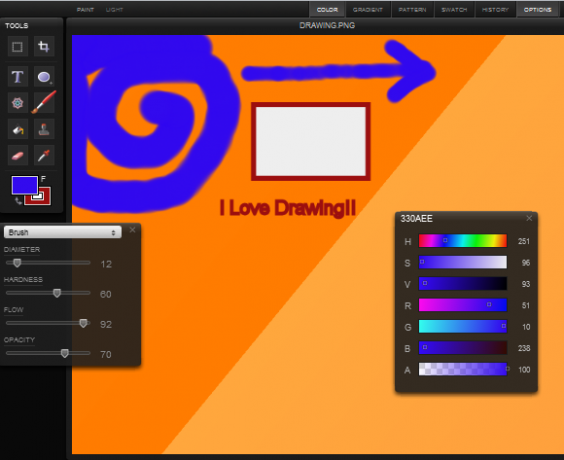Click the blue fill color swatch
Screen dimensions: 564x460
pos(24,185)
